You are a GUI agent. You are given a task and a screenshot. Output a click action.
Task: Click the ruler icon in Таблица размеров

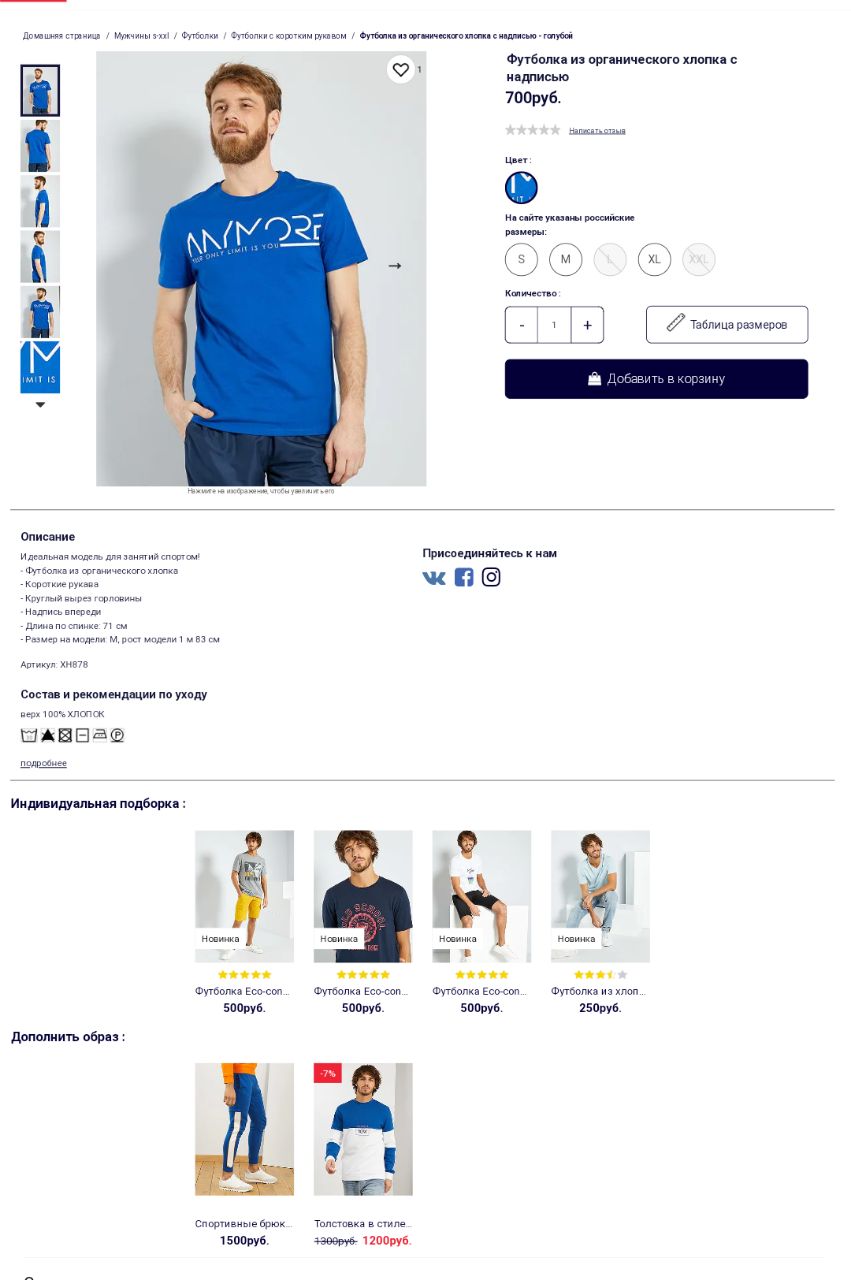tap(676, 323)
